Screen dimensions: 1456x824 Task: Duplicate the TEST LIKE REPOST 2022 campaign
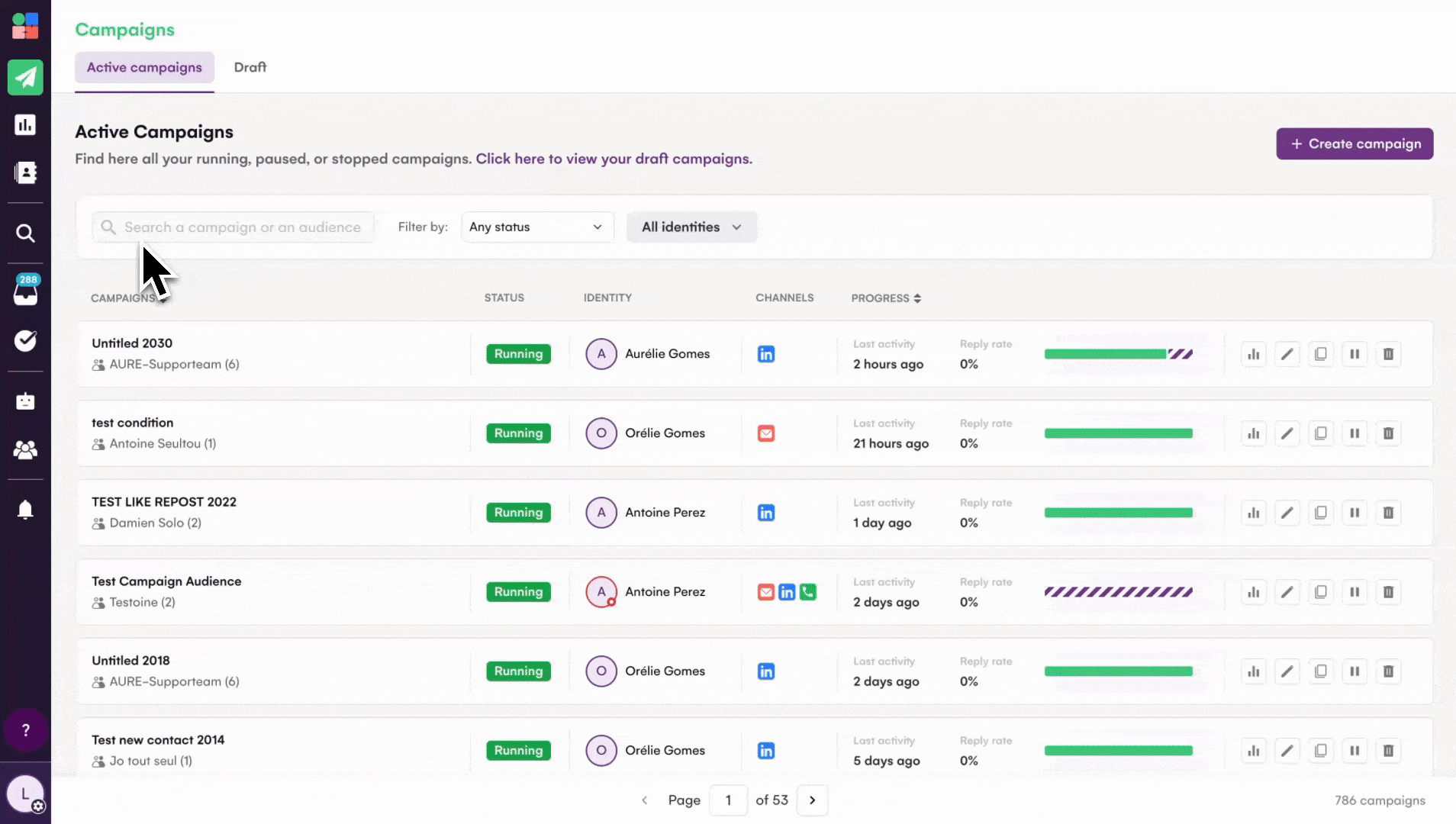tap(1321, 512)
